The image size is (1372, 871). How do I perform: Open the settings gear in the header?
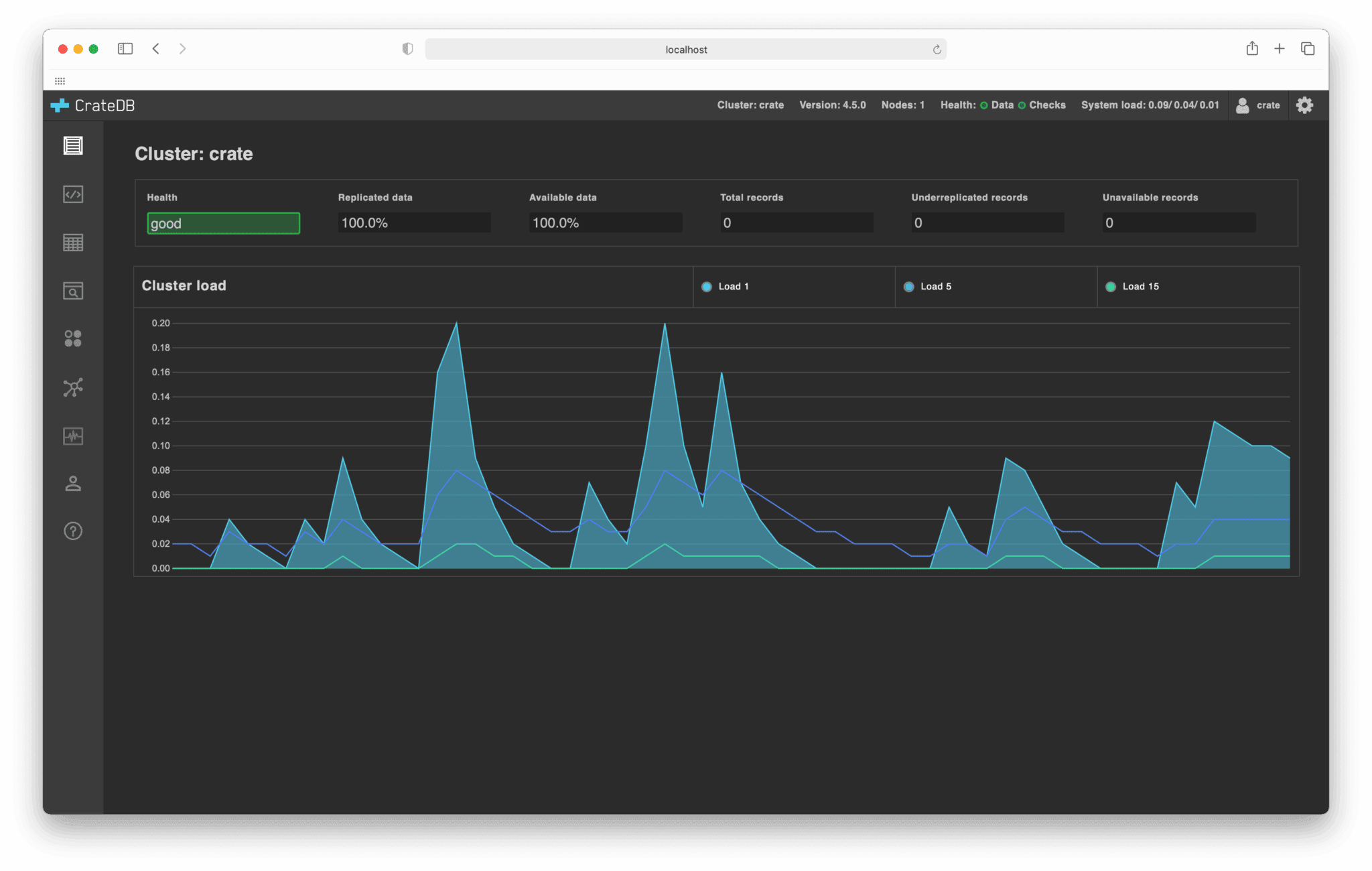1304,105
